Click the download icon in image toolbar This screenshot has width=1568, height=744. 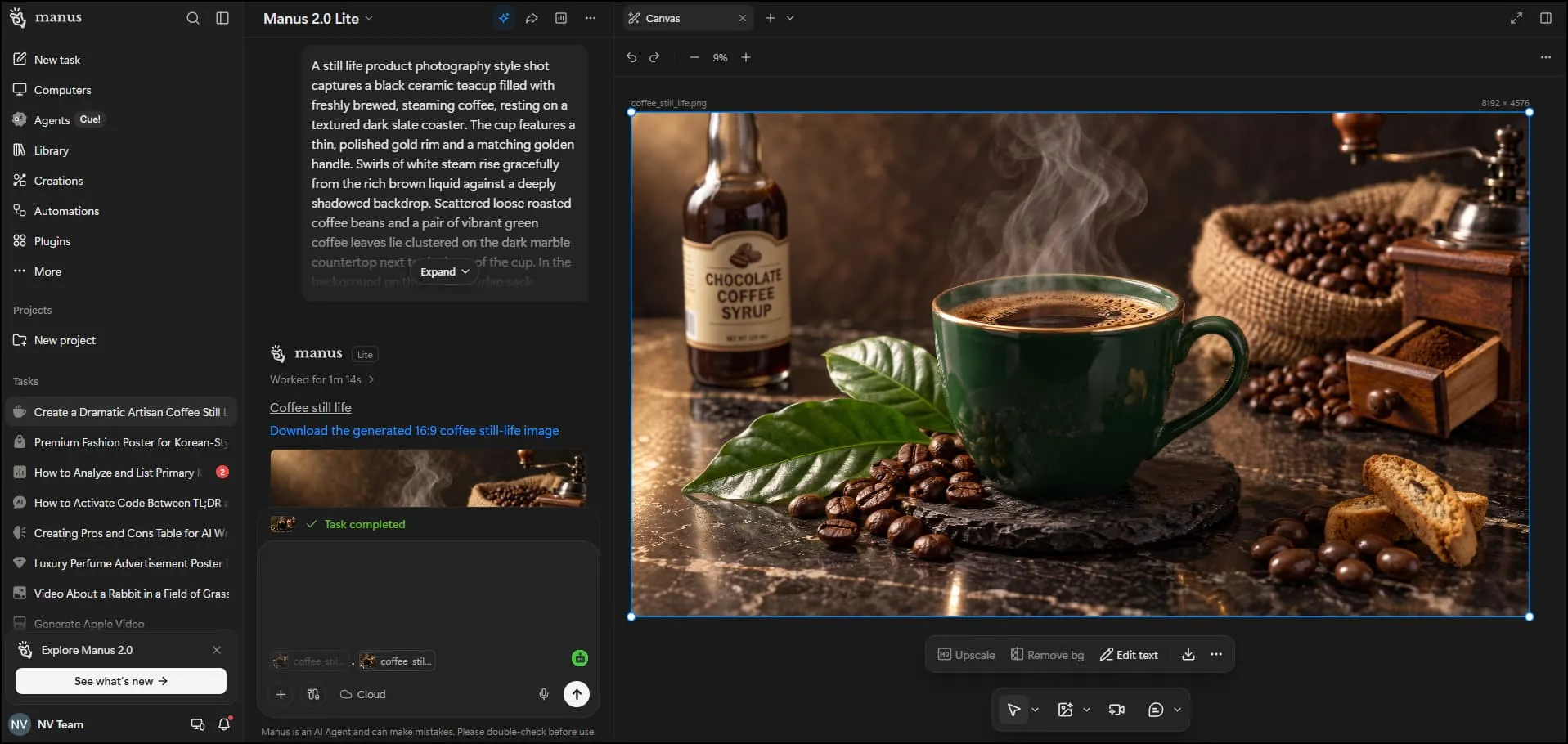[x=1188, y=654]
